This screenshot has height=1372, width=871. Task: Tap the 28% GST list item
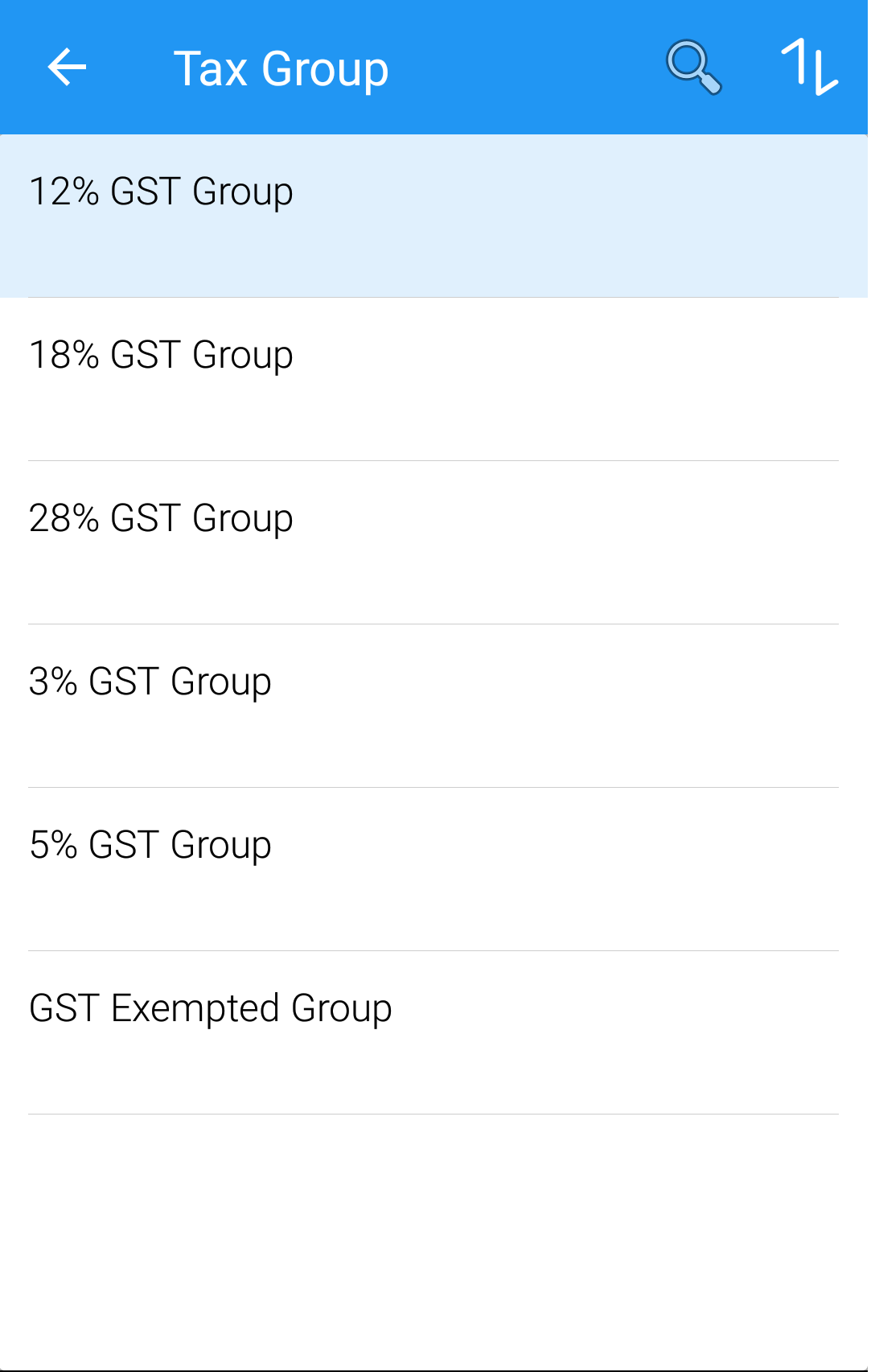pyautogui.click(x=434, y=543)
